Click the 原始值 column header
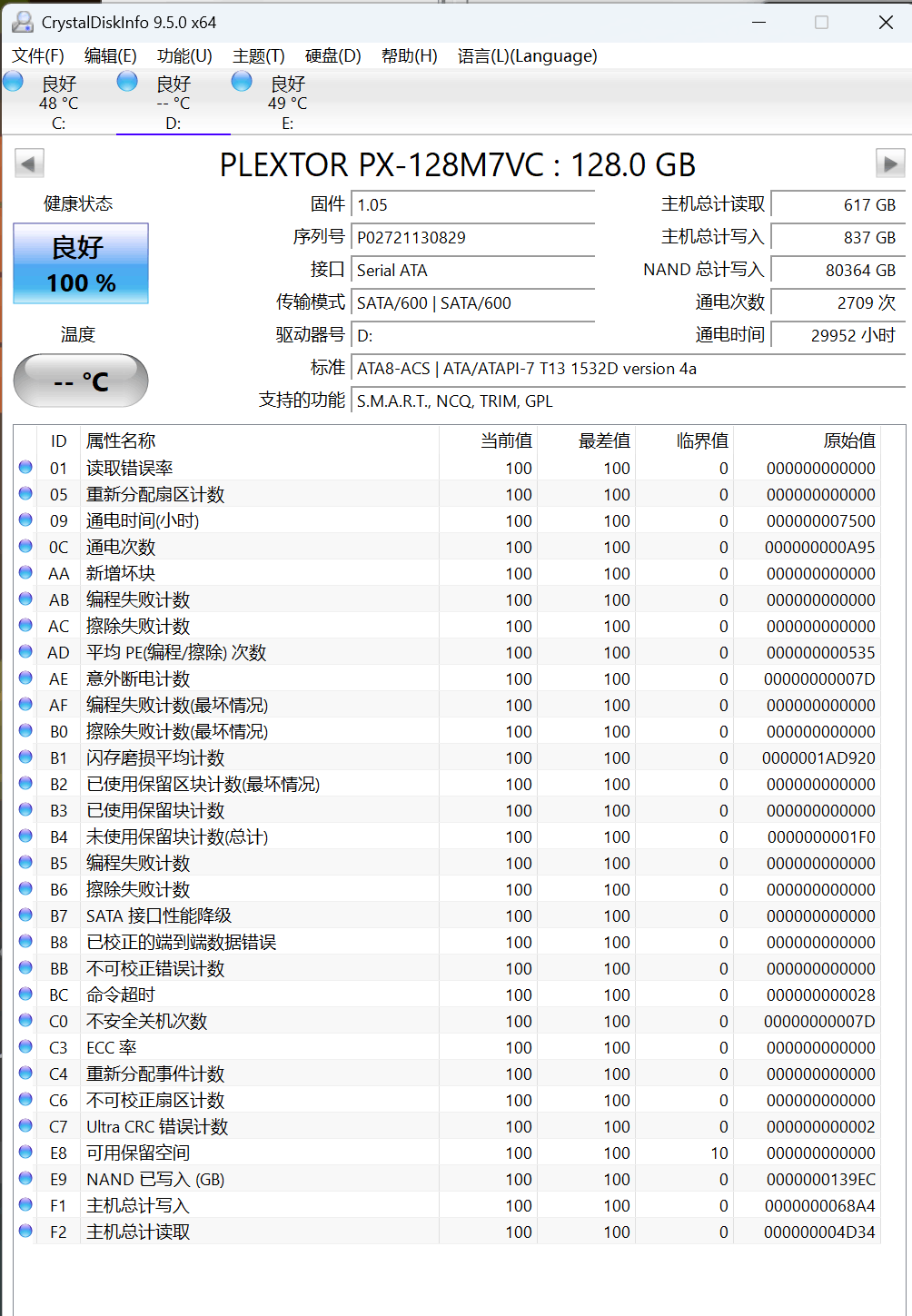This screenshot has height=1316, width=912. (808, 440)
